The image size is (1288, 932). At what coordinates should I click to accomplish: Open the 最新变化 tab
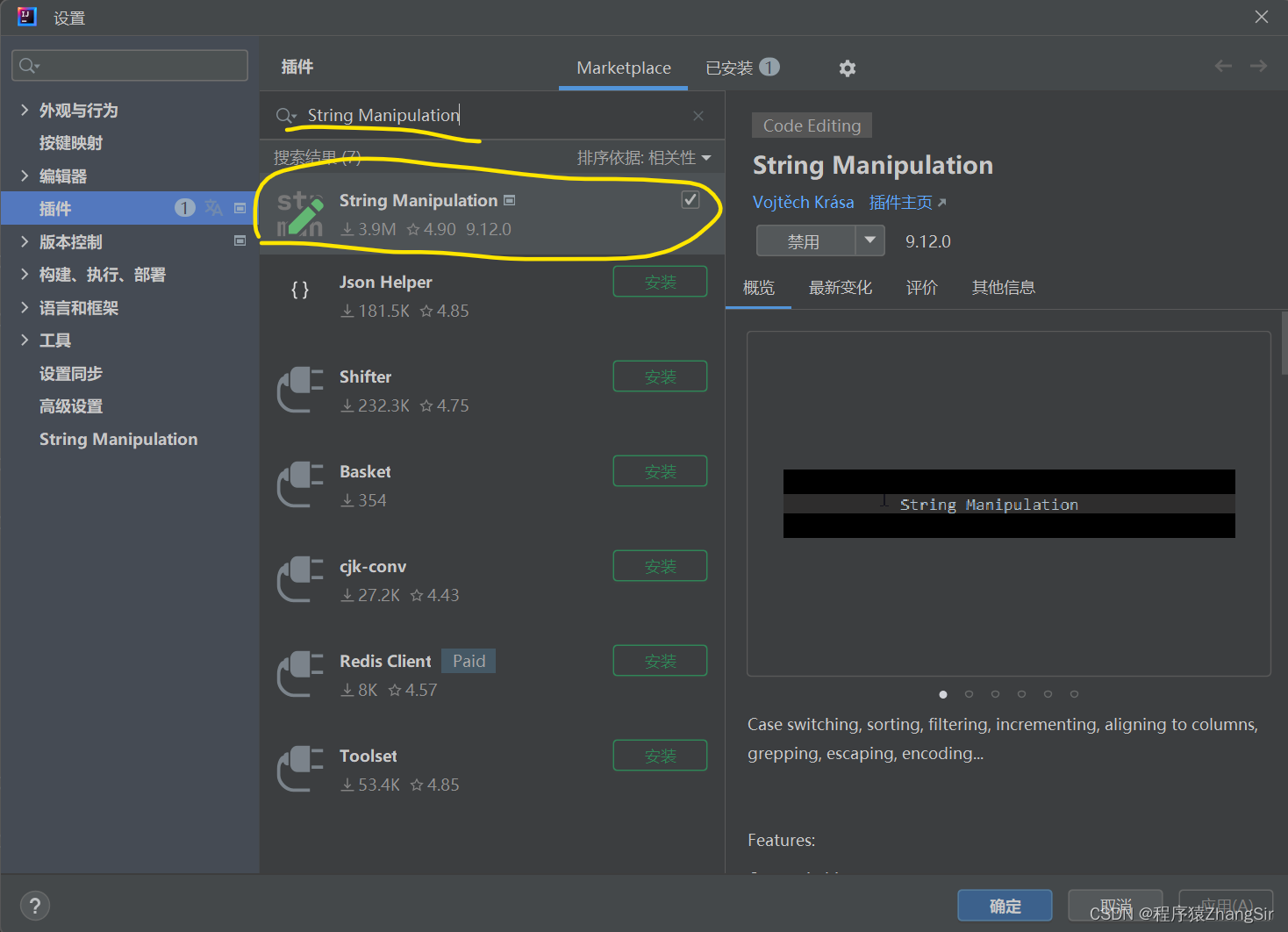point(841,288)
